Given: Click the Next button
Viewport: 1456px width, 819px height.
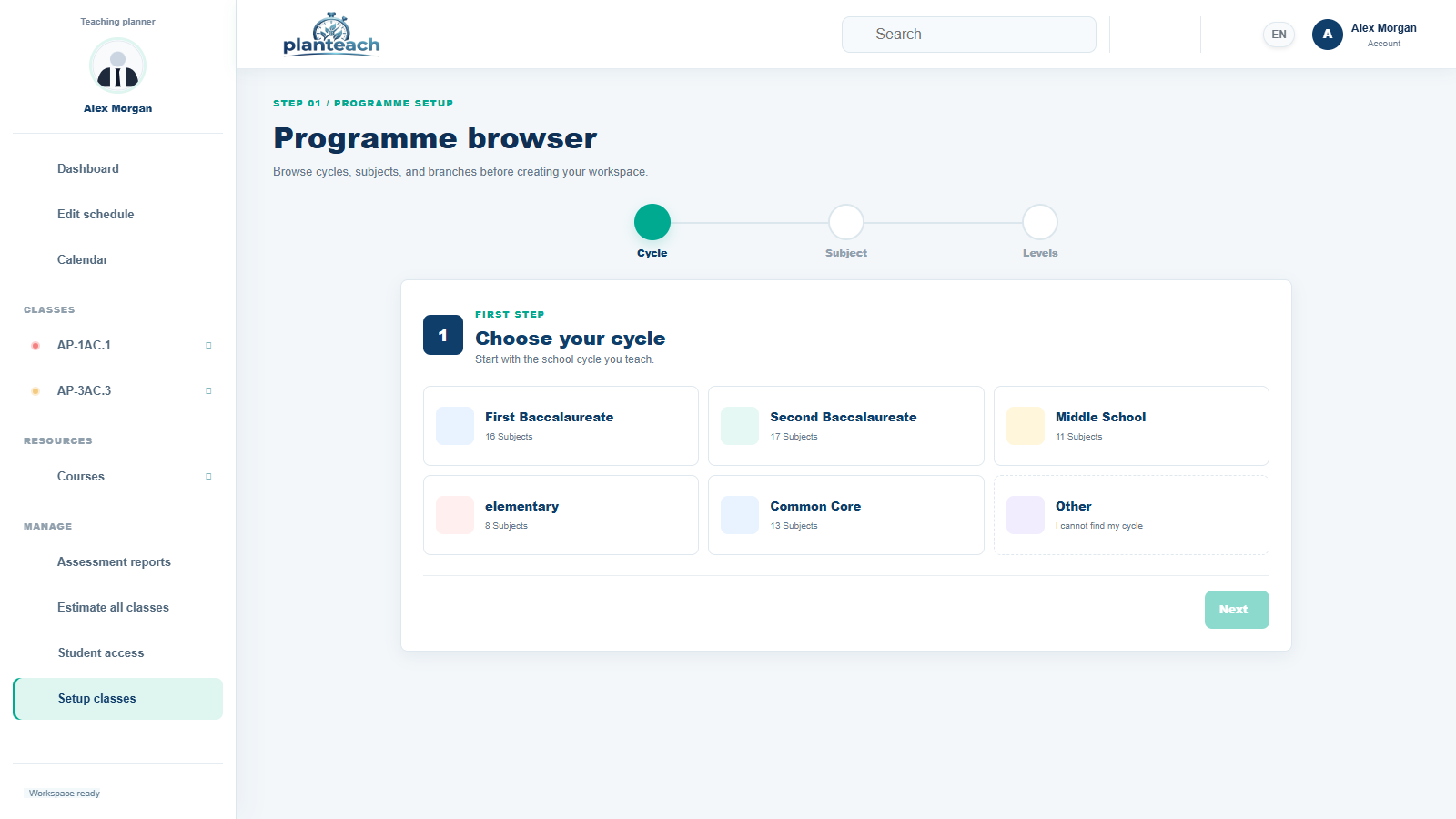Looking at the screenshot, I should [1237, 610].
